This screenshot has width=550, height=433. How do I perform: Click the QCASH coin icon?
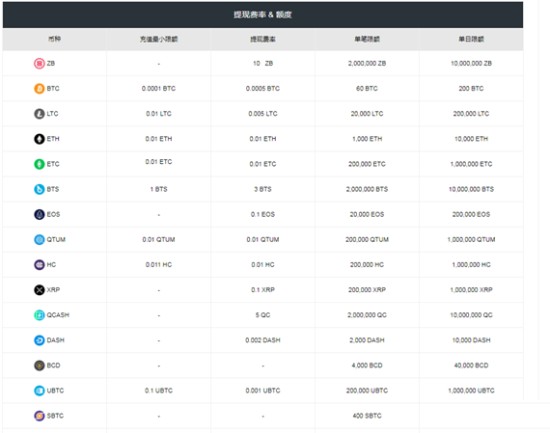coord(39,315)
